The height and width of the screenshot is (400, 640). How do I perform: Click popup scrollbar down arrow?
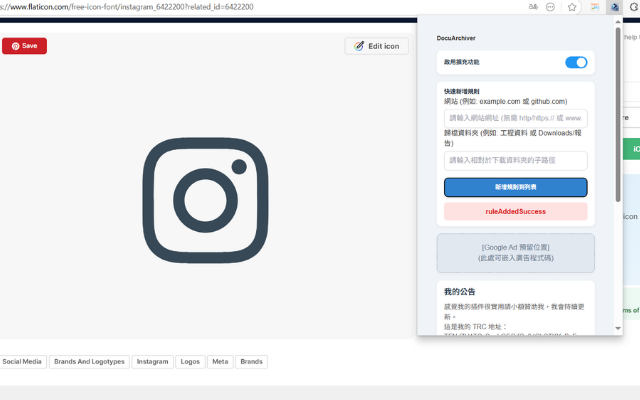tap(618, 328)
